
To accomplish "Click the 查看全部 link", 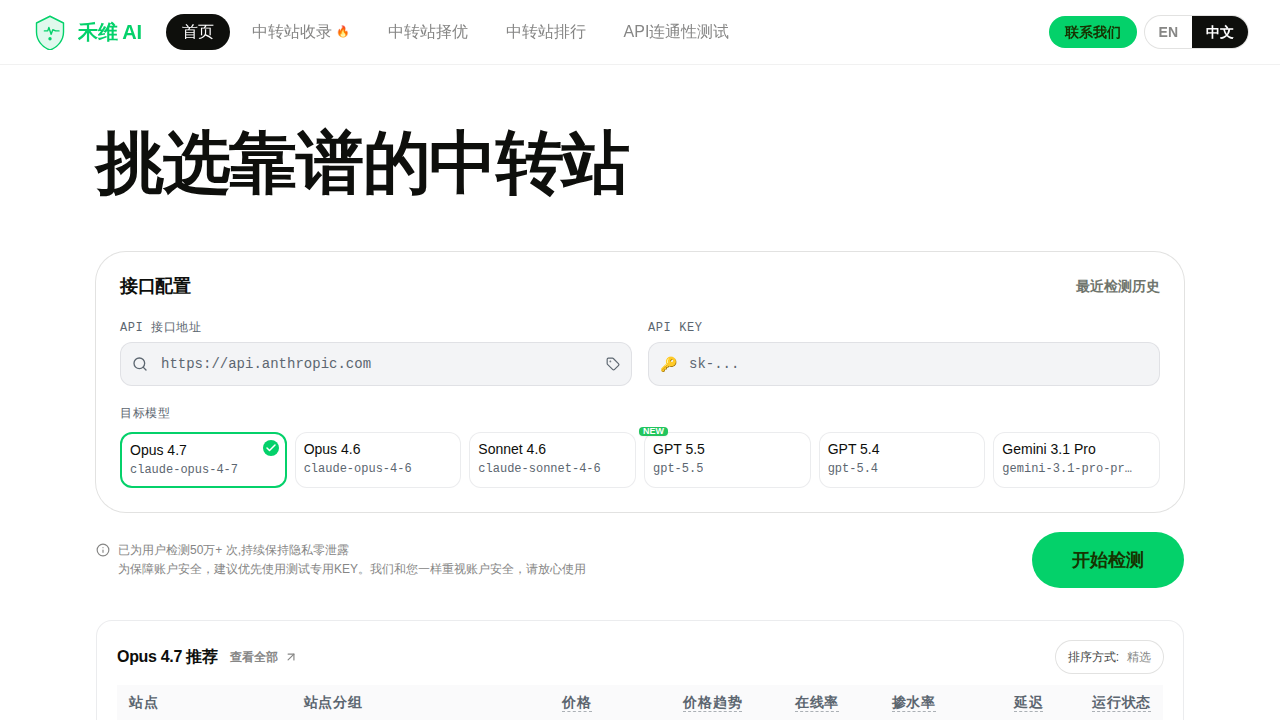I will (x=254, y=657).
